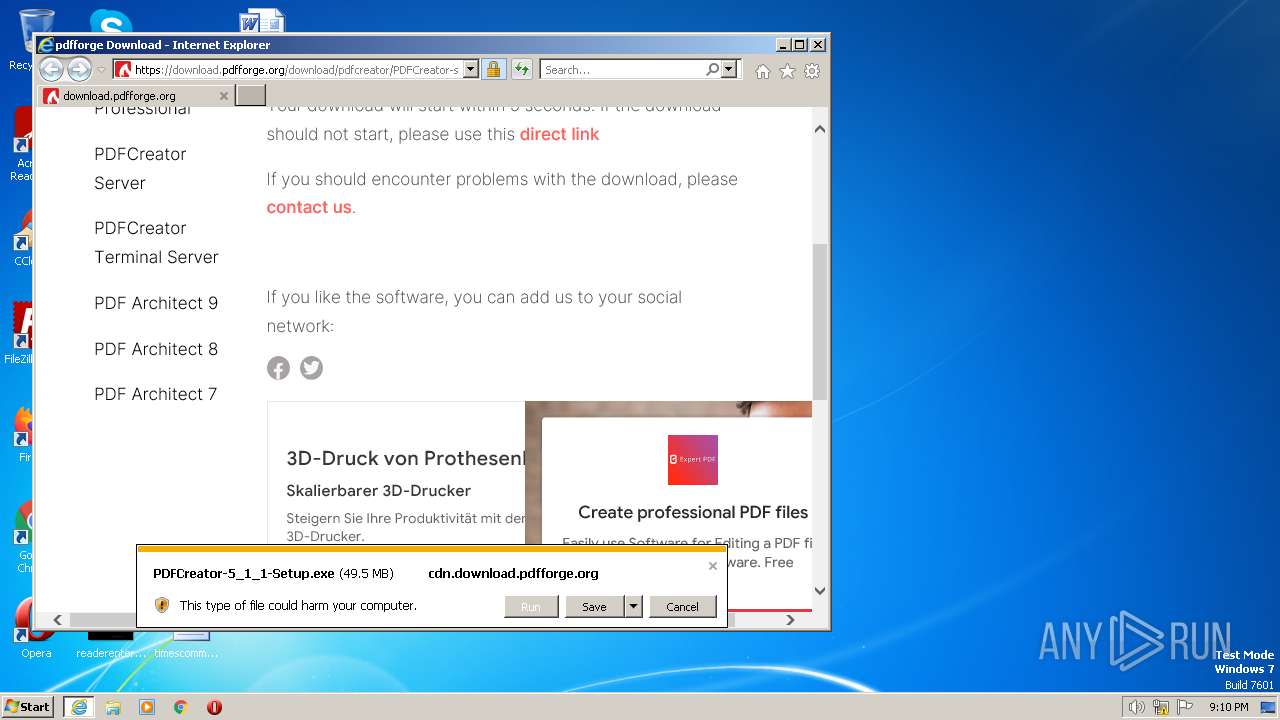Open the Opera desktop shortcut
This screenshot has height=720, width=1280.
pos(35,628)
